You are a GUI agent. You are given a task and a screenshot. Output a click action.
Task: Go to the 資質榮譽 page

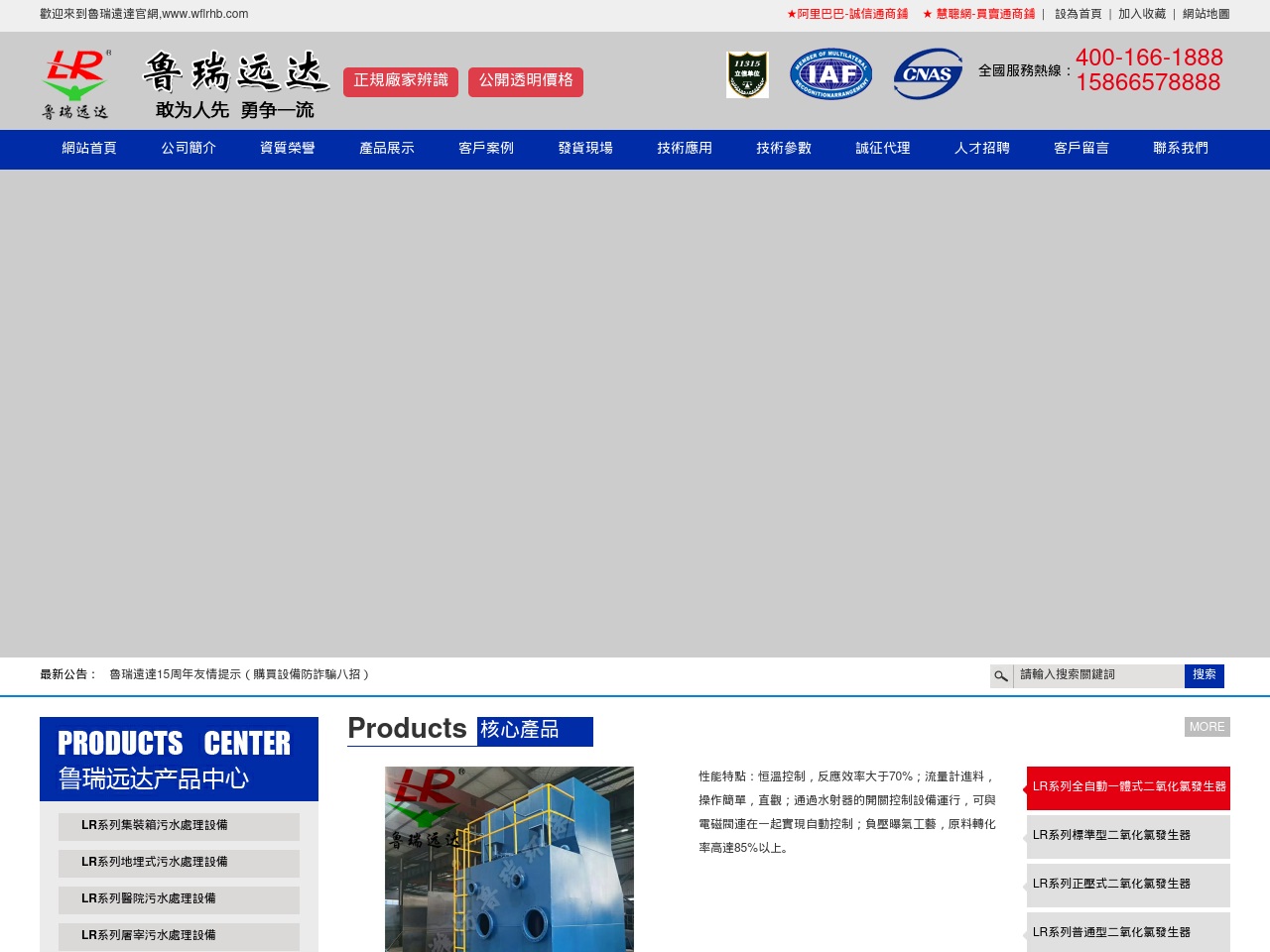(x=288, y=149)
